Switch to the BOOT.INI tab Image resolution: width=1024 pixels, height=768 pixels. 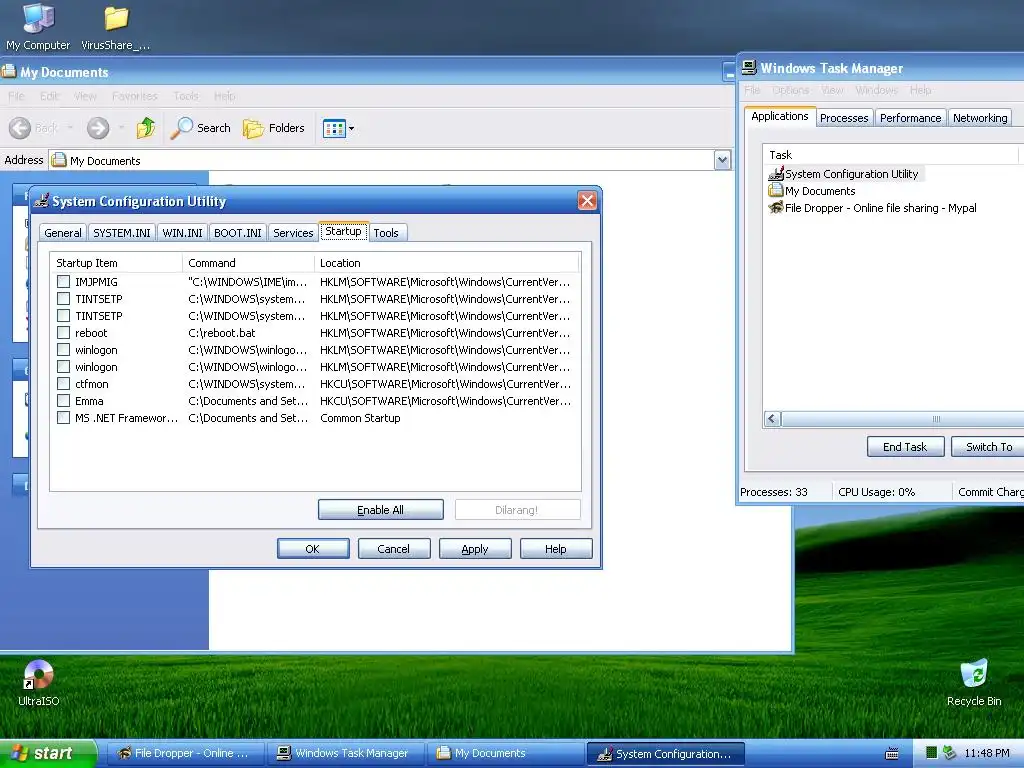(238, 232)
